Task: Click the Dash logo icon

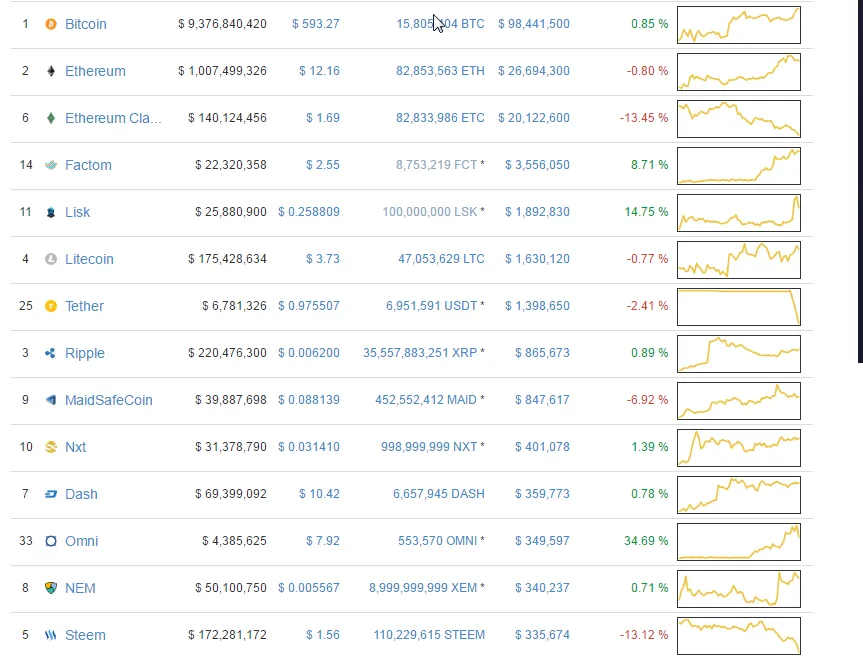Action: (x=51, y=494)
